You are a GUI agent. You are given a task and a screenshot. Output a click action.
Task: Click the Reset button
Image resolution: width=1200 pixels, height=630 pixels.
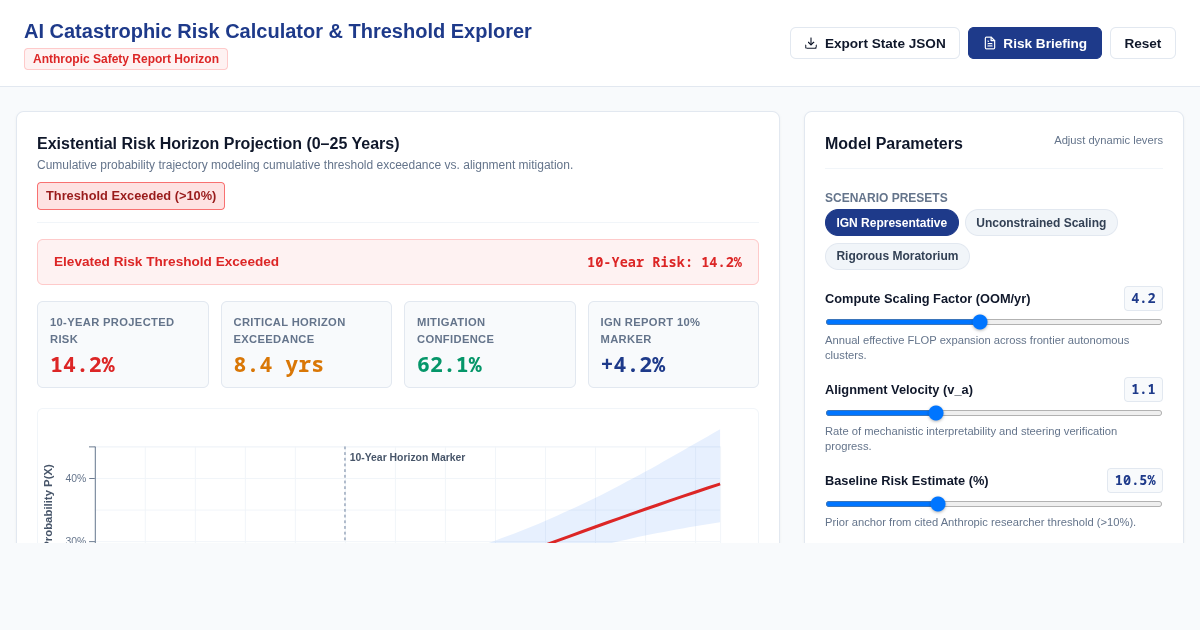pos(1143,43)
